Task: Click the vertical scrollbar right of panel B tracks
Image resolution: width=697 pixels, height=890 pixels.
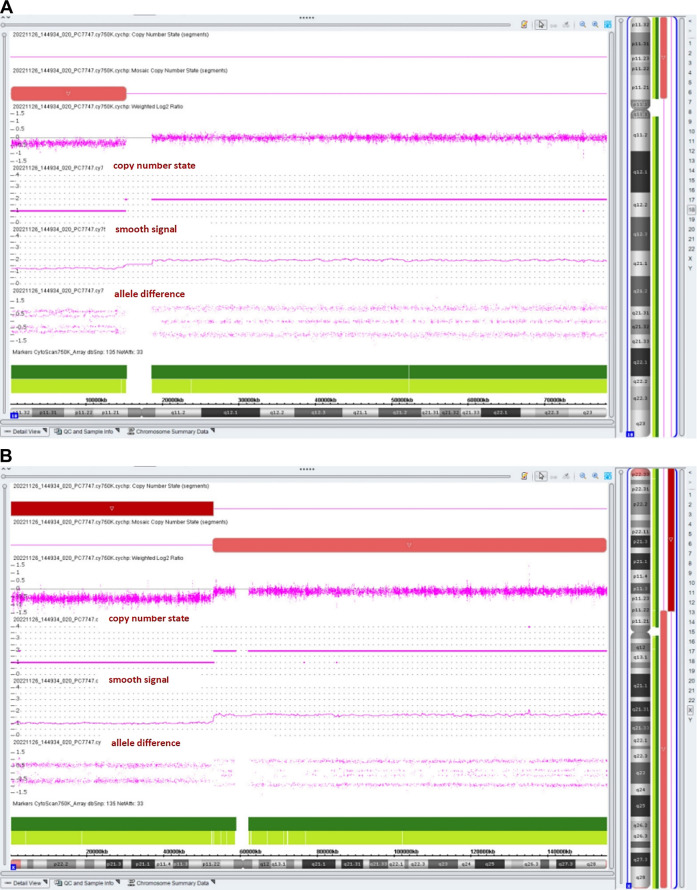Action: click(x=612, y=678)
